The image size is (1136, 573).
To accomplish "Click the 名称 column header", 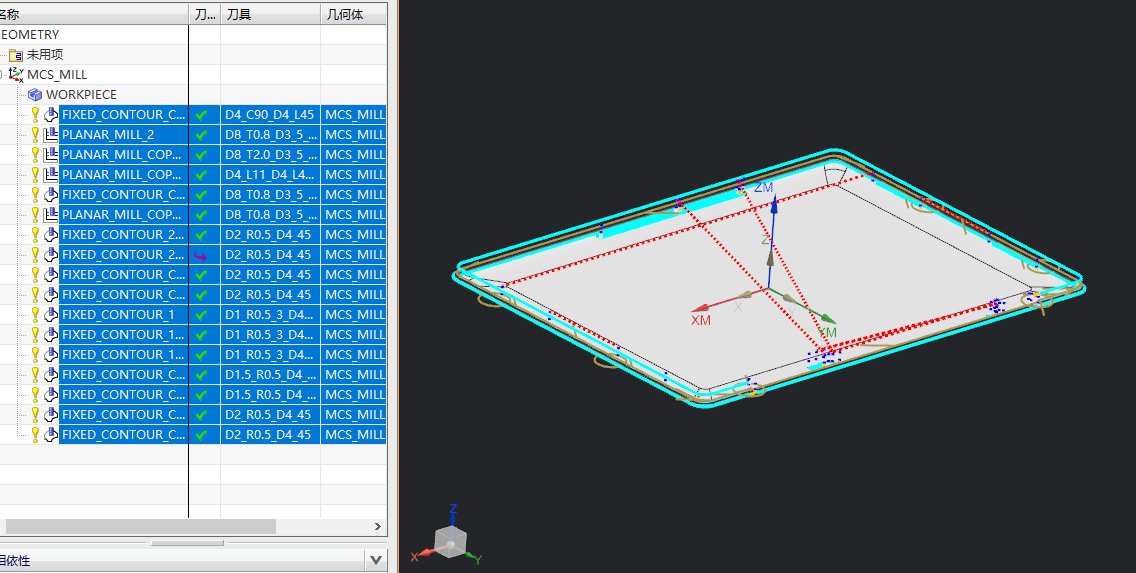I will tap(94, 14).
